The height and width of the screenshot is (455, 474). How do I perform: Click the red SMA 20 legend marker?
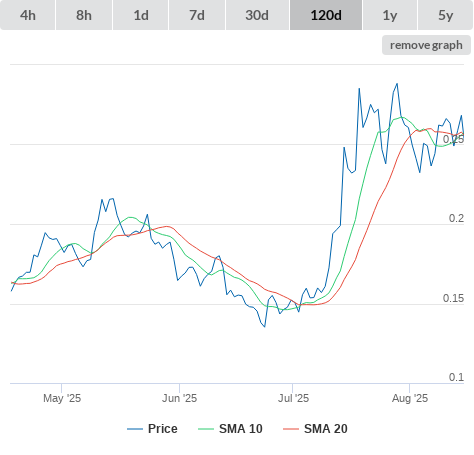(291, 429)
